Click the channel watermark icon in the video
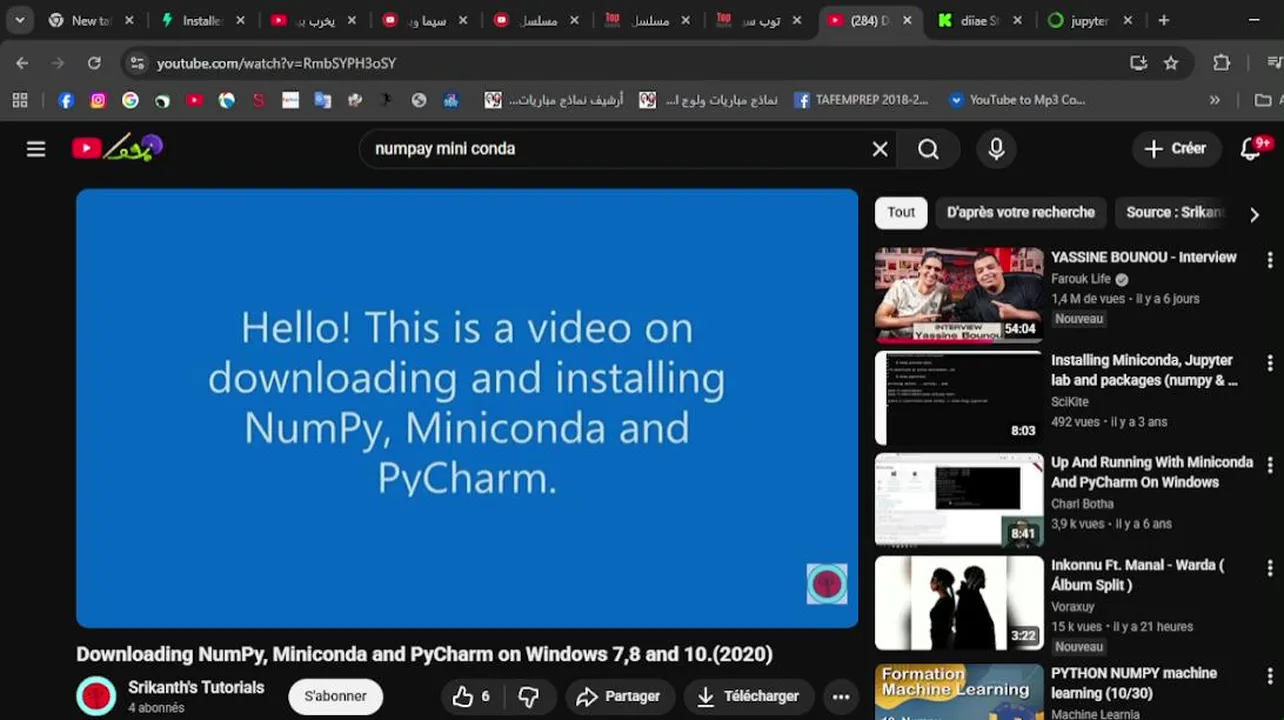 coord(827,584)
